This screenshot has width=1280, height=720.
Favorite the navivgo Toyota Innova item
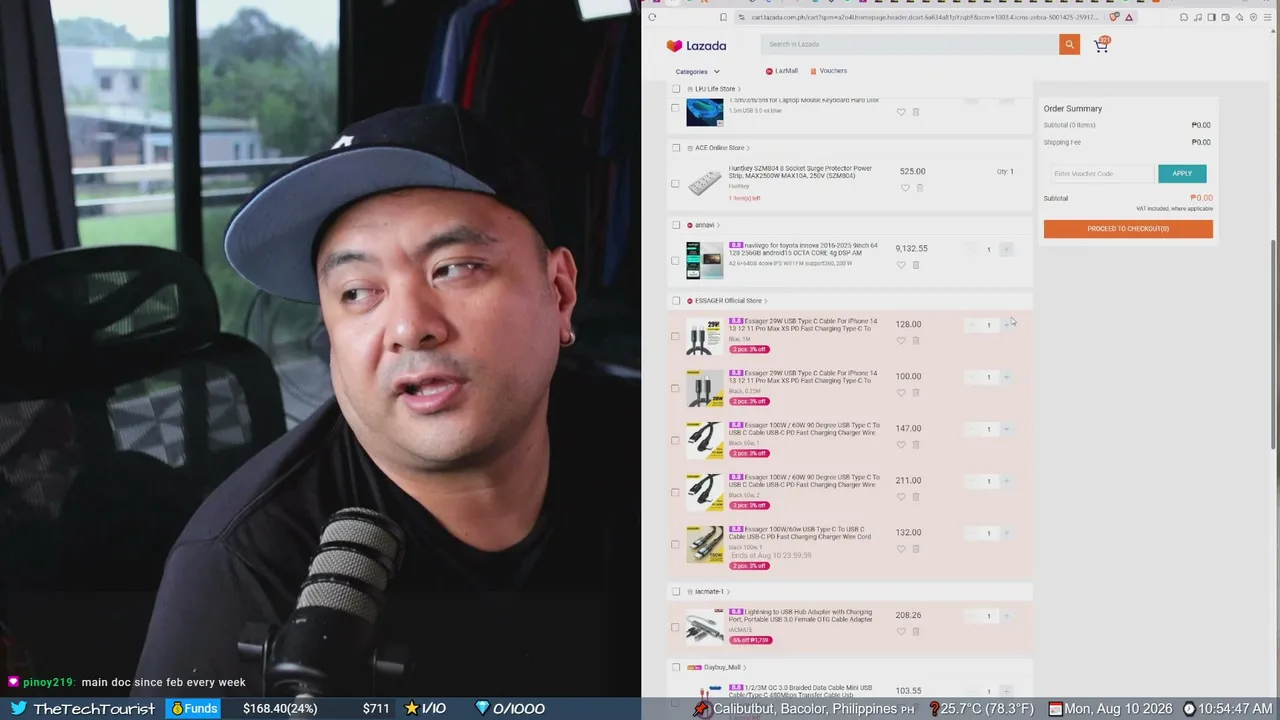click(901, 265)
